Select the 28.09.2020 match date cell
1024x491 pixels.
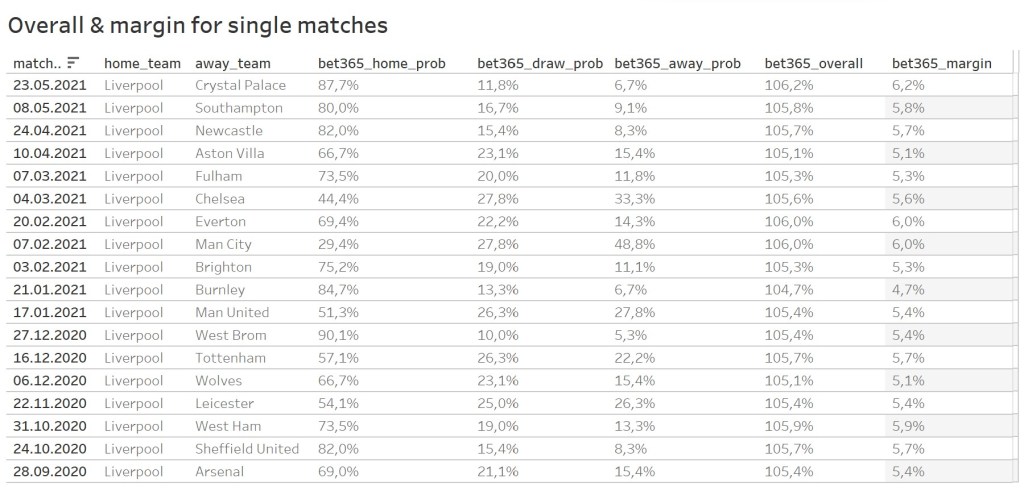tap(50, 472)
